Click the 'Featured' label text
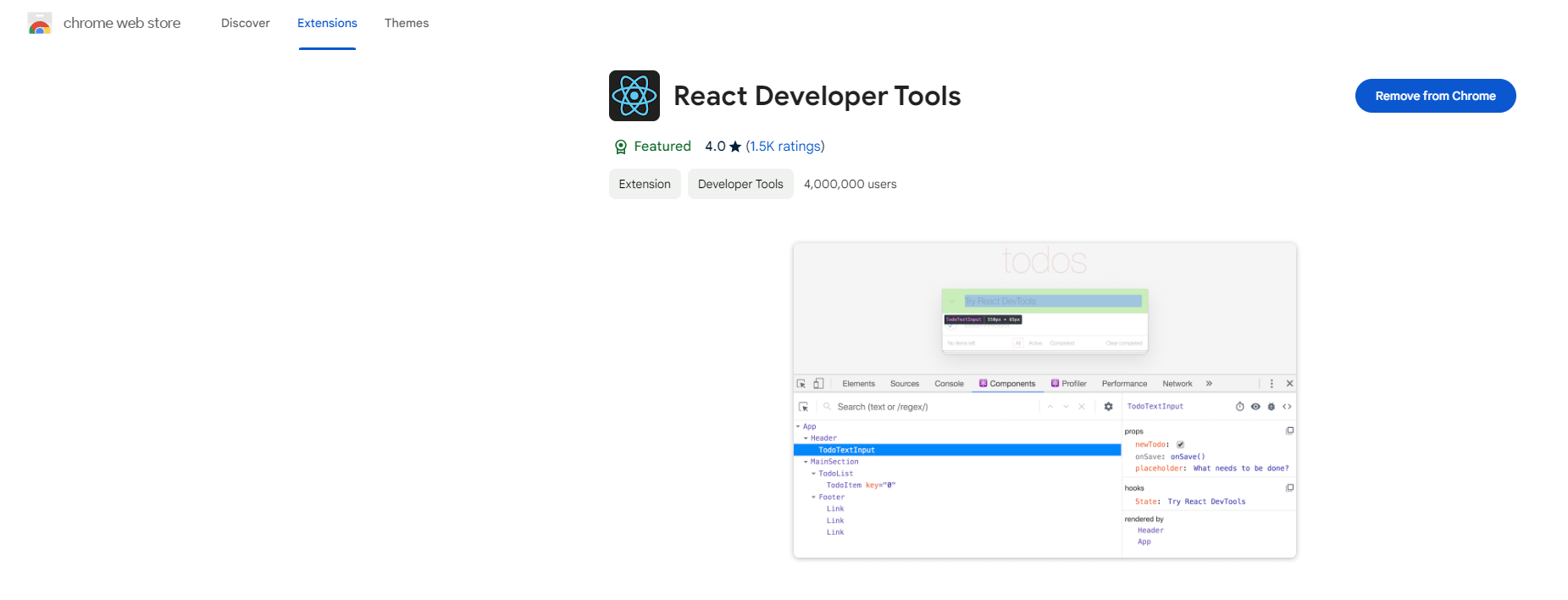Viewport: 1568px width, 600px height. (x=662, y=147)
